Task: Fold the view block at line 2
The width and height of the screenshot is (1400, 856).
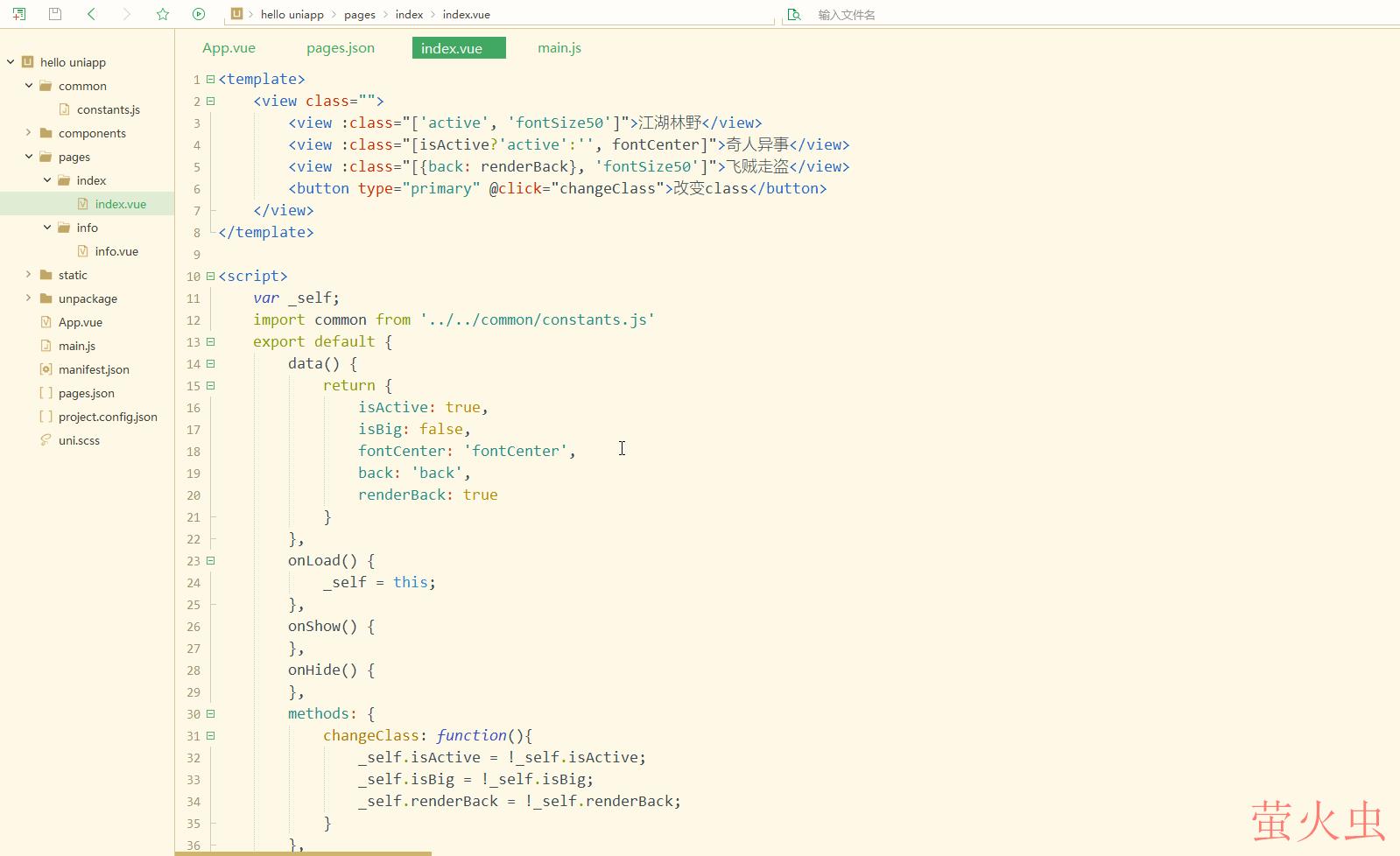Action: [x=210, y=101]
